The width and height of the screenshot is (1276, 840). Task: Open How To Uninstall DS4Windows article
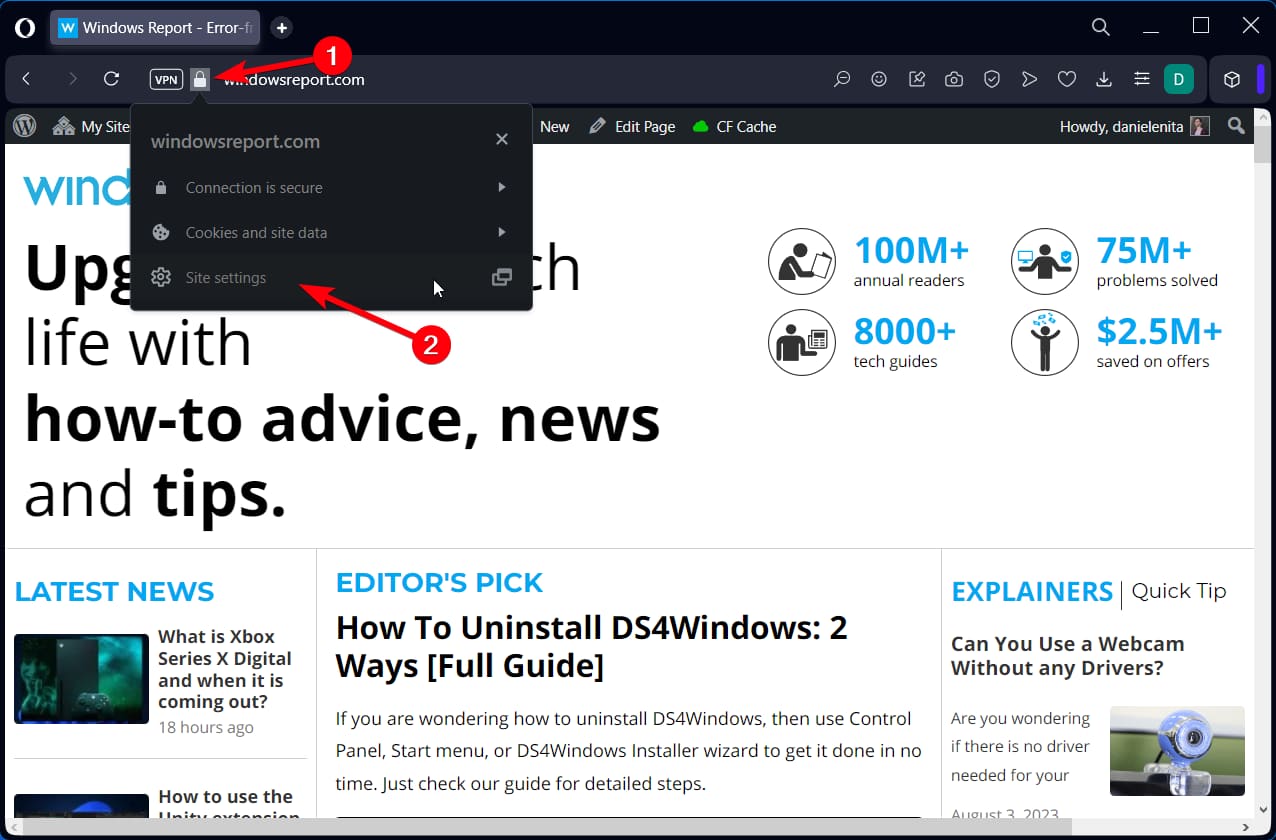click(x=592, y=646)
